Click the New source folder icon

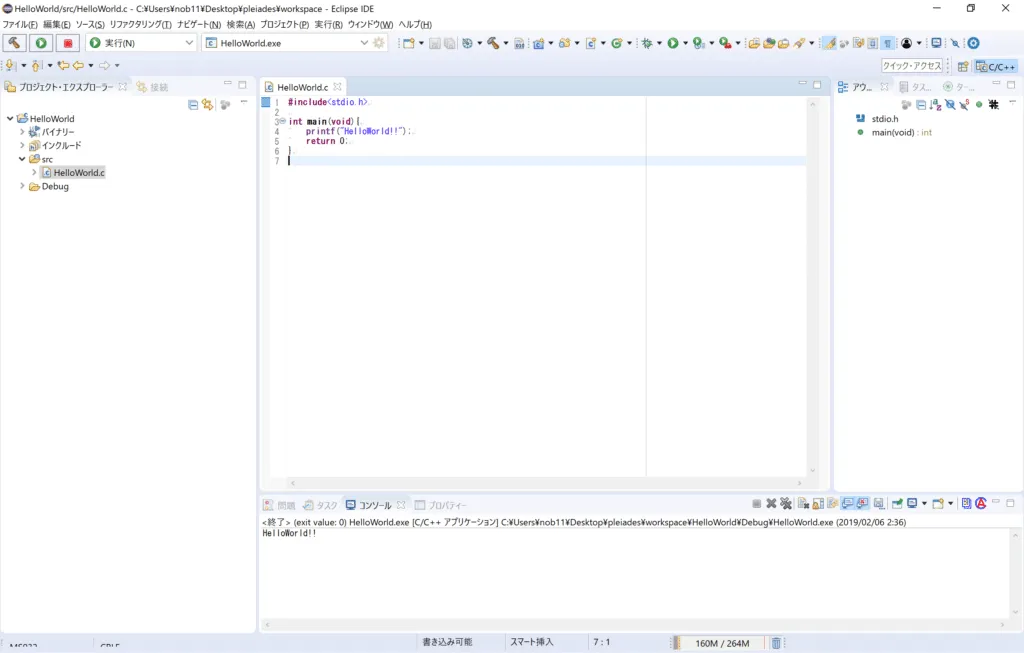(x=564, y=43)
